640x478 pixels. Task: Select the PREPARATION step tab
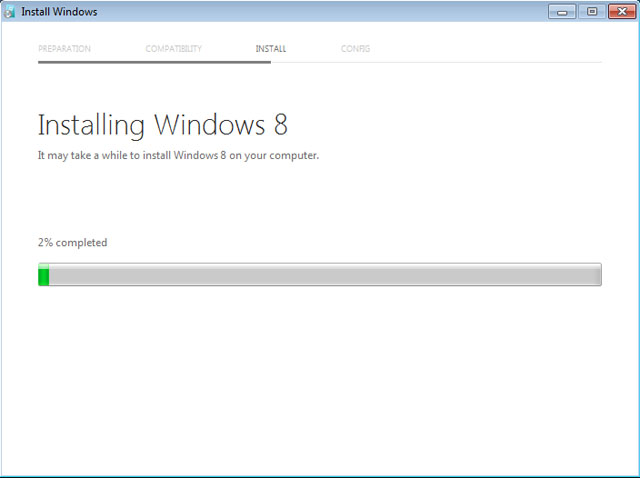[x=64, y=49]
